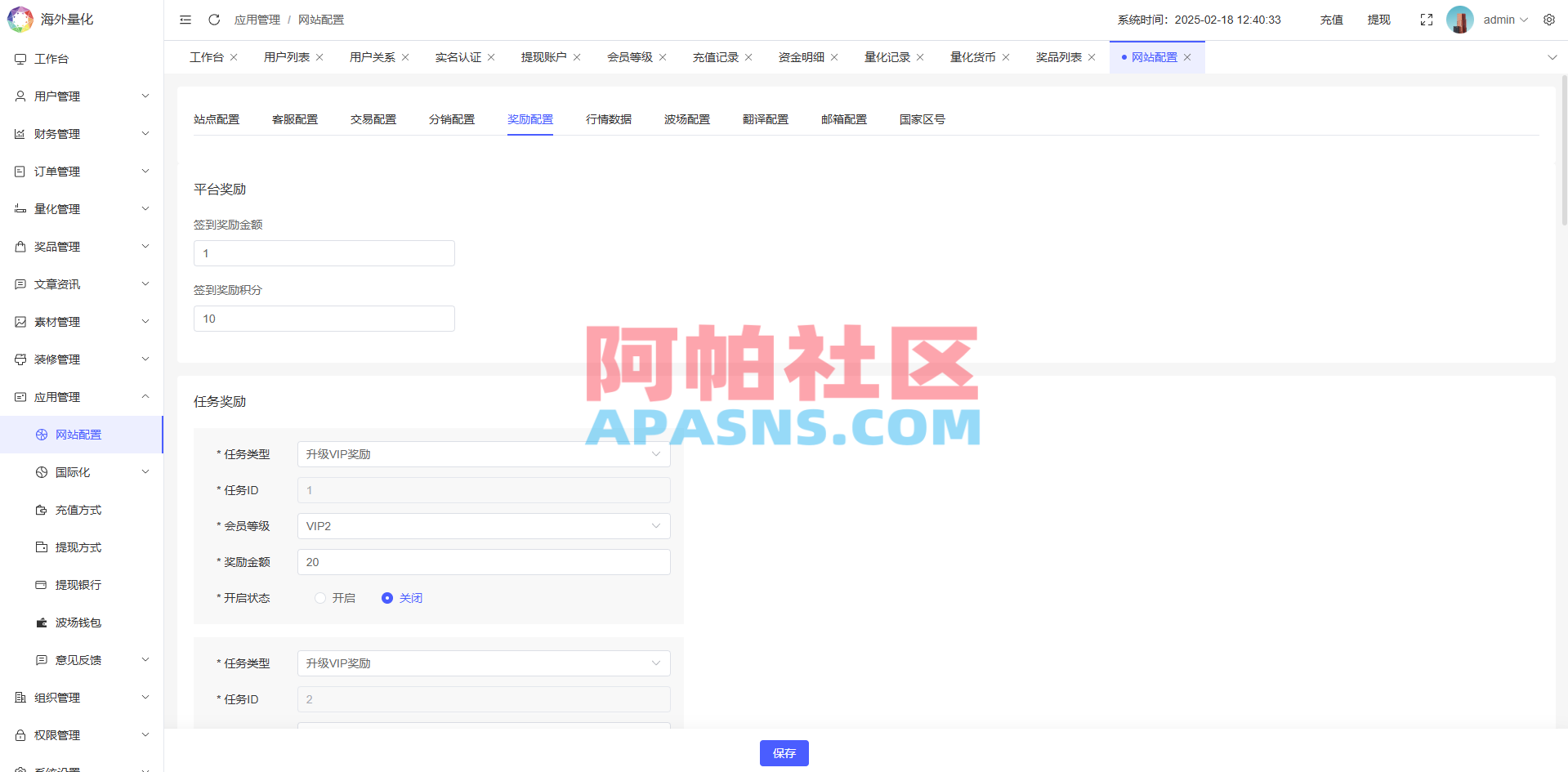The image size is (1568, 772).
Task: Open the 任务类型 升级VIP奖励 dropdown
Action: tap(483, 453)
